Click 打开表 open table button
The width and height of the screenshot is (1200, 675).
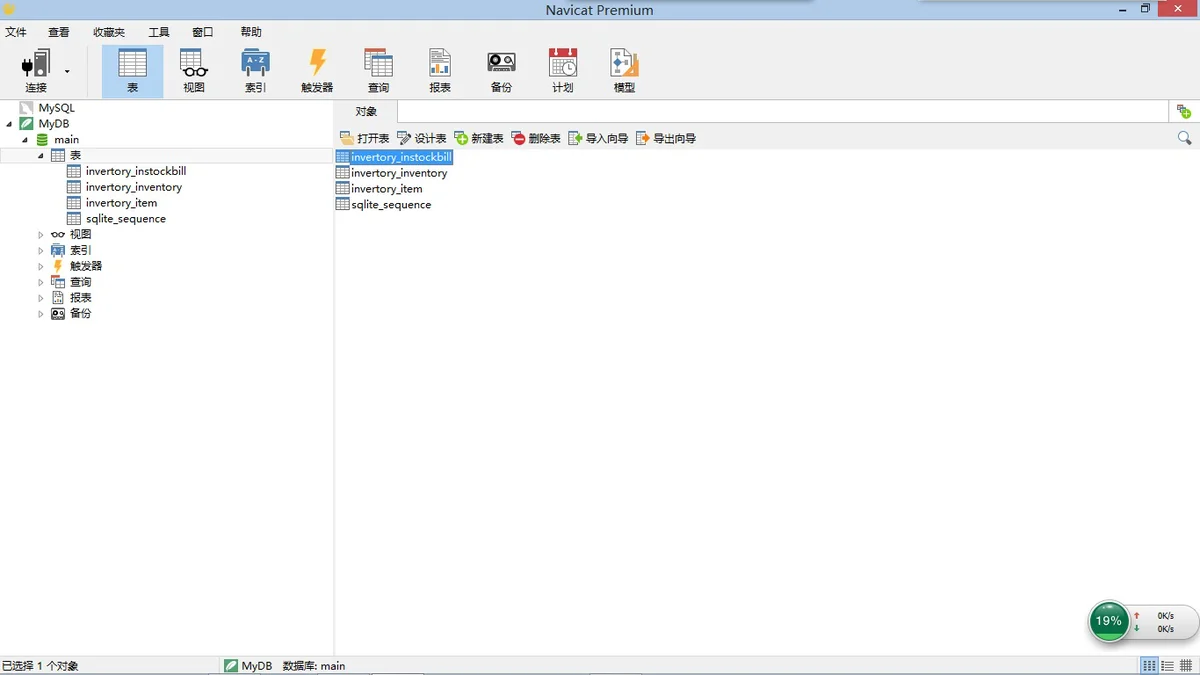(x=365, y=138)
